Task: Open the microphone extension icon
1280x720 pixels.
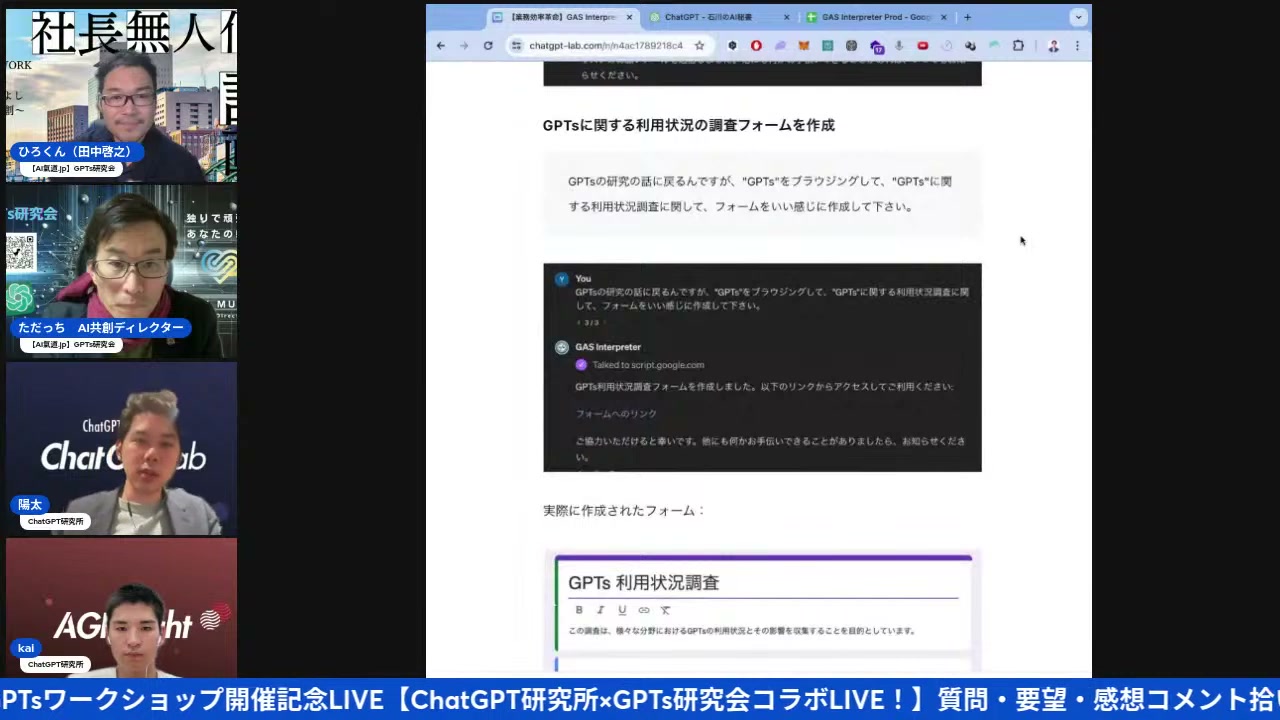Action: [899, 46]
